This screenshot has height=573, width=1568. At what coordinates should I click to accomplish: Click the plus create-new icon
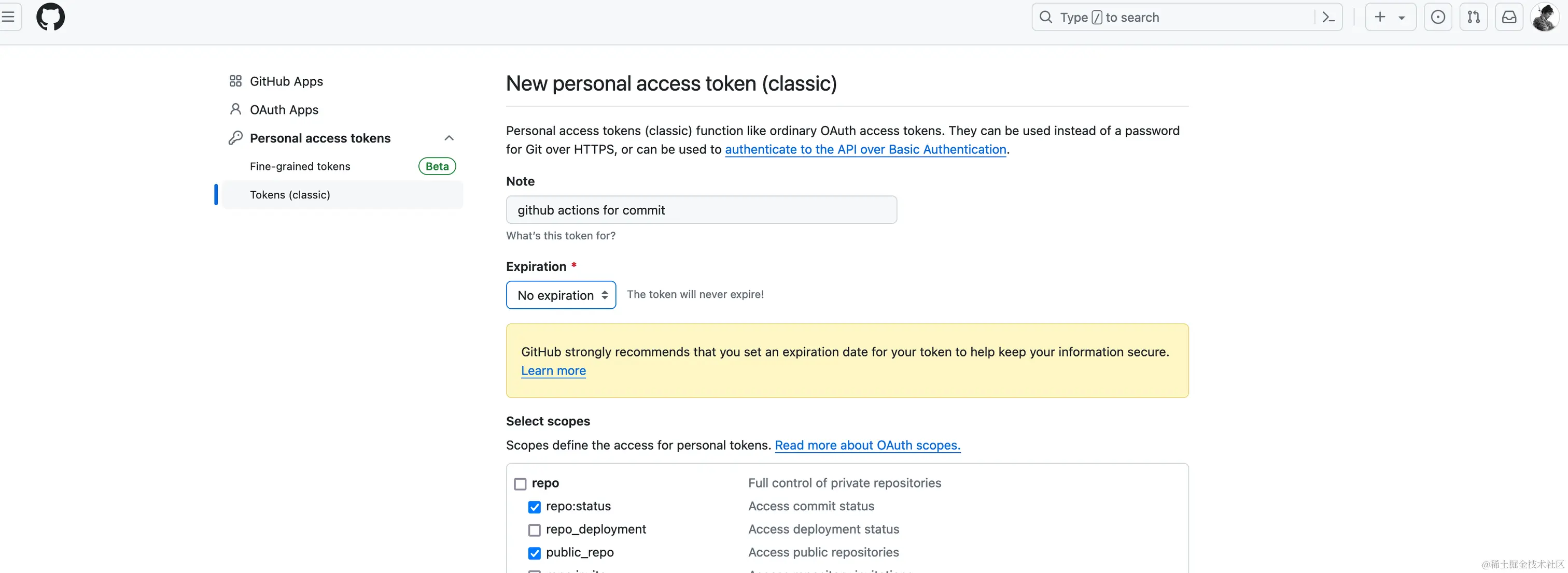(x=1380, y=17)
